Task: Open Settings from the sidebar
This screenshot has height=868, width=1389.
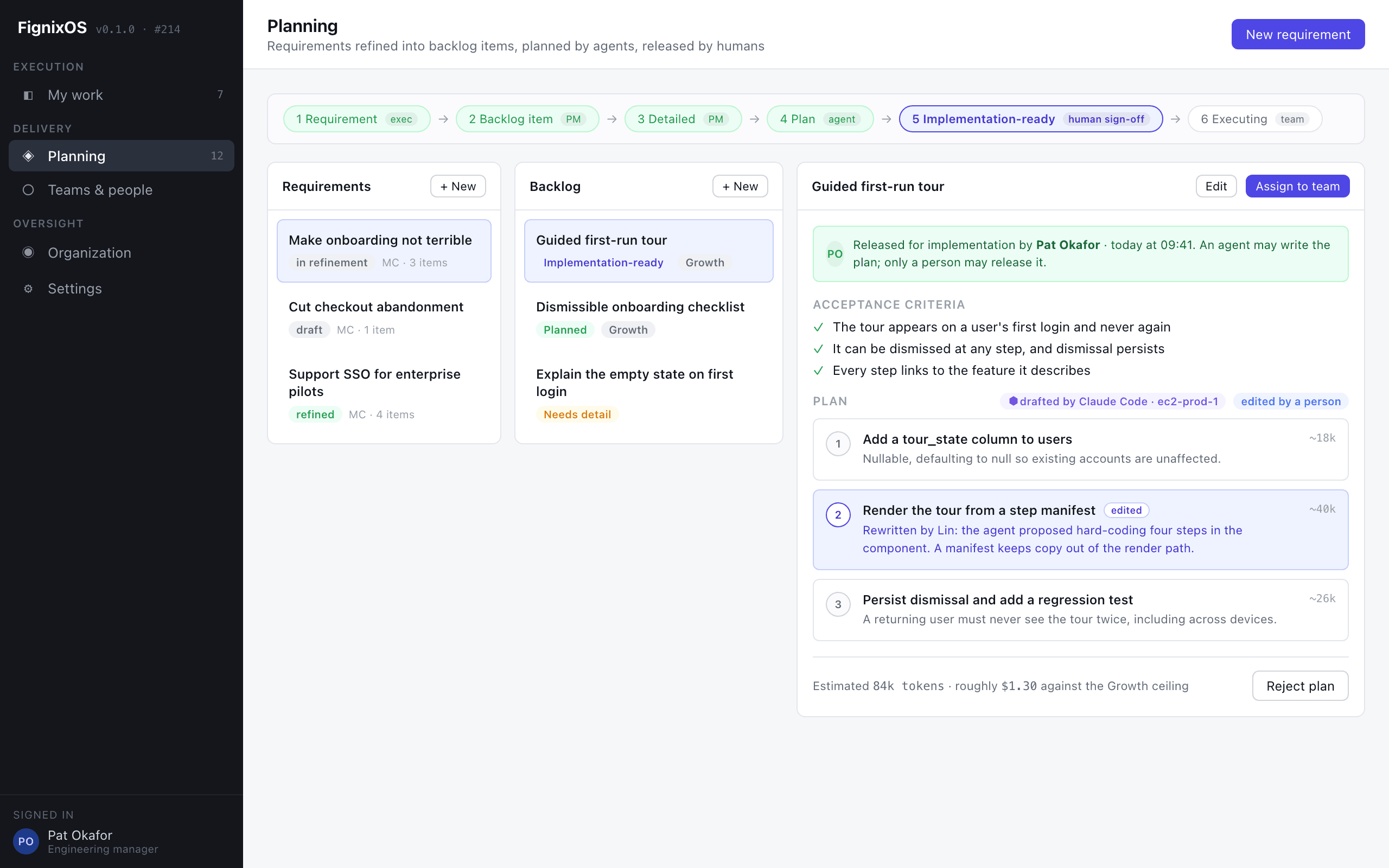Action: point(121,289)
